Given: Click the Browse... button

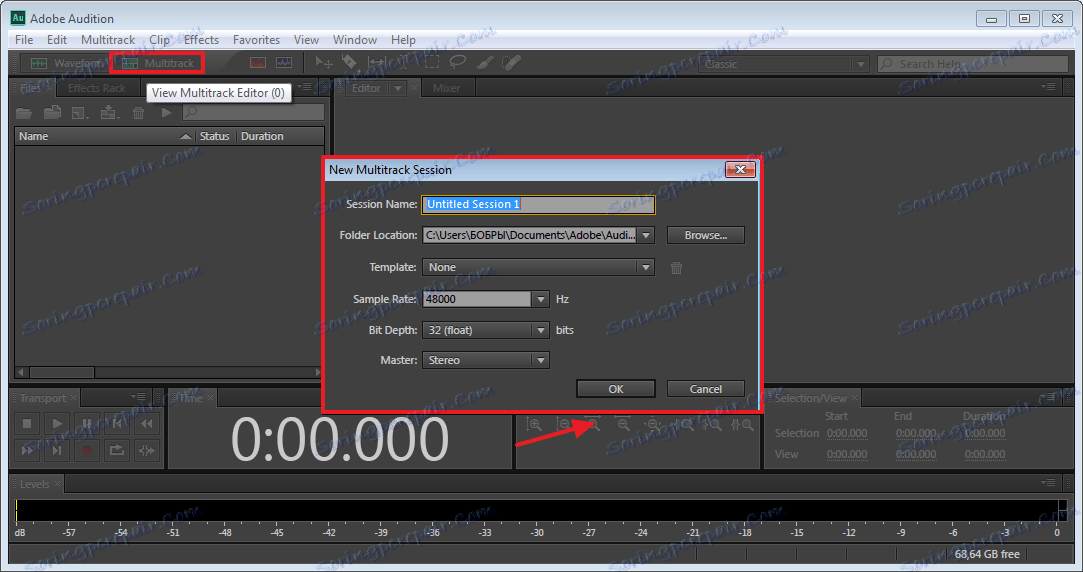Looking at the screenshot, I should coord(705,236).
